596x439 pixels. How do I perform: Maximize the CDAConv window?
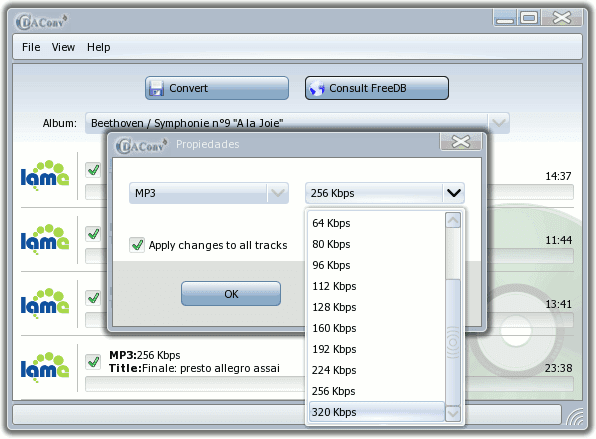(529, 18)
